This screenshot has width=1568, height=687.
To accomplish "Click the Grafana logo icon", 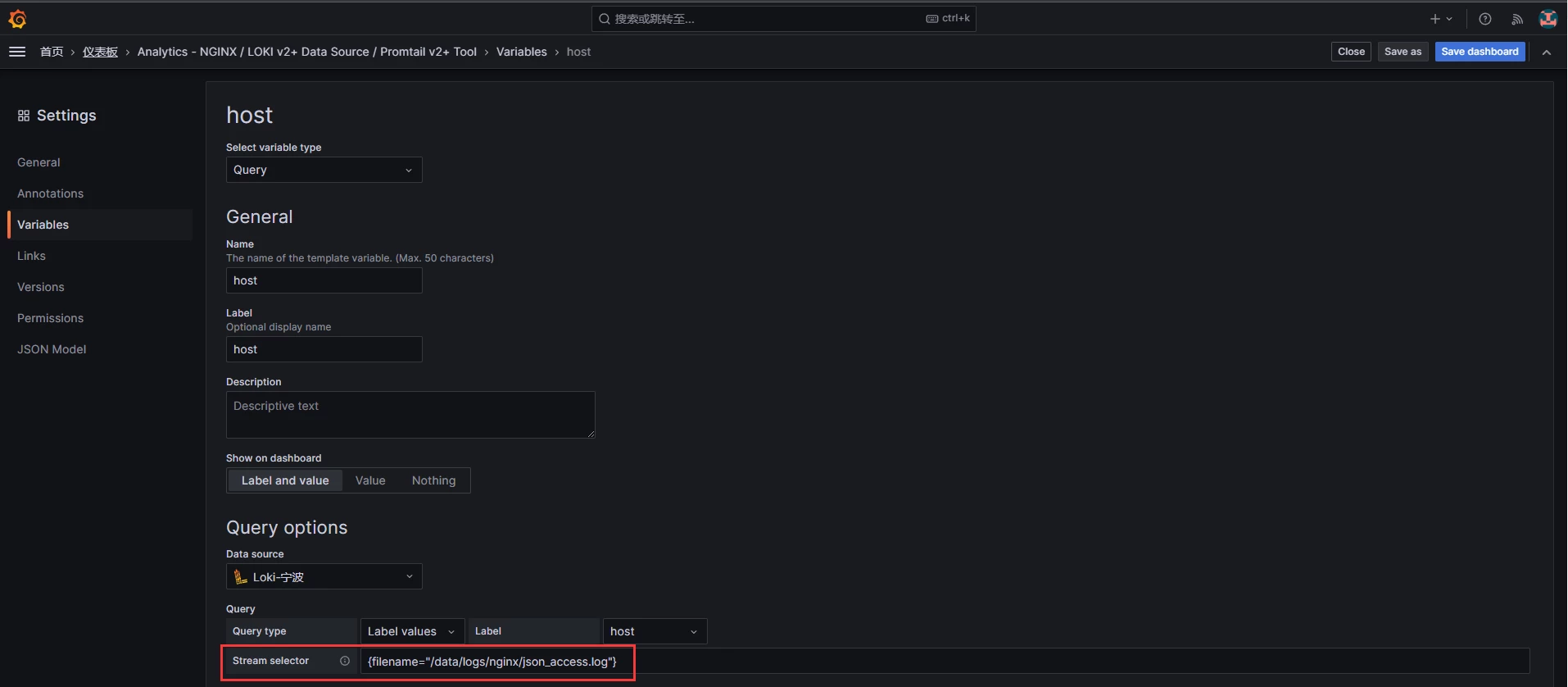I will 17,19.
